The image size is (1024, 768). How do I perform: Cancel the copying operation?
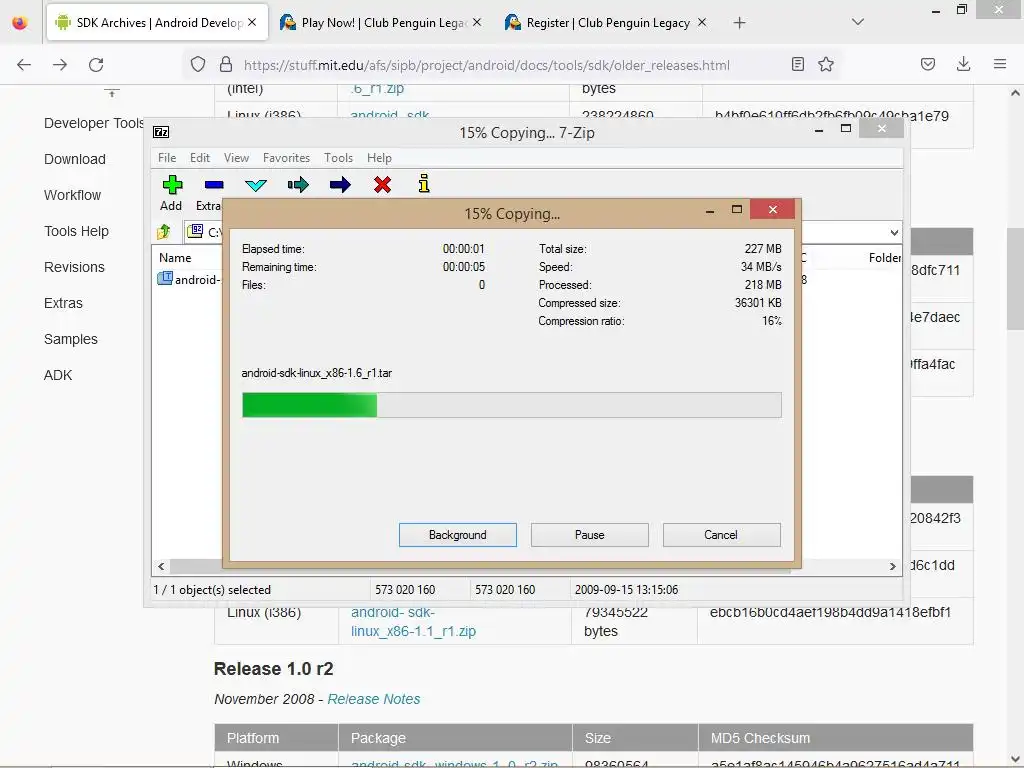click(x=721, y=535)
